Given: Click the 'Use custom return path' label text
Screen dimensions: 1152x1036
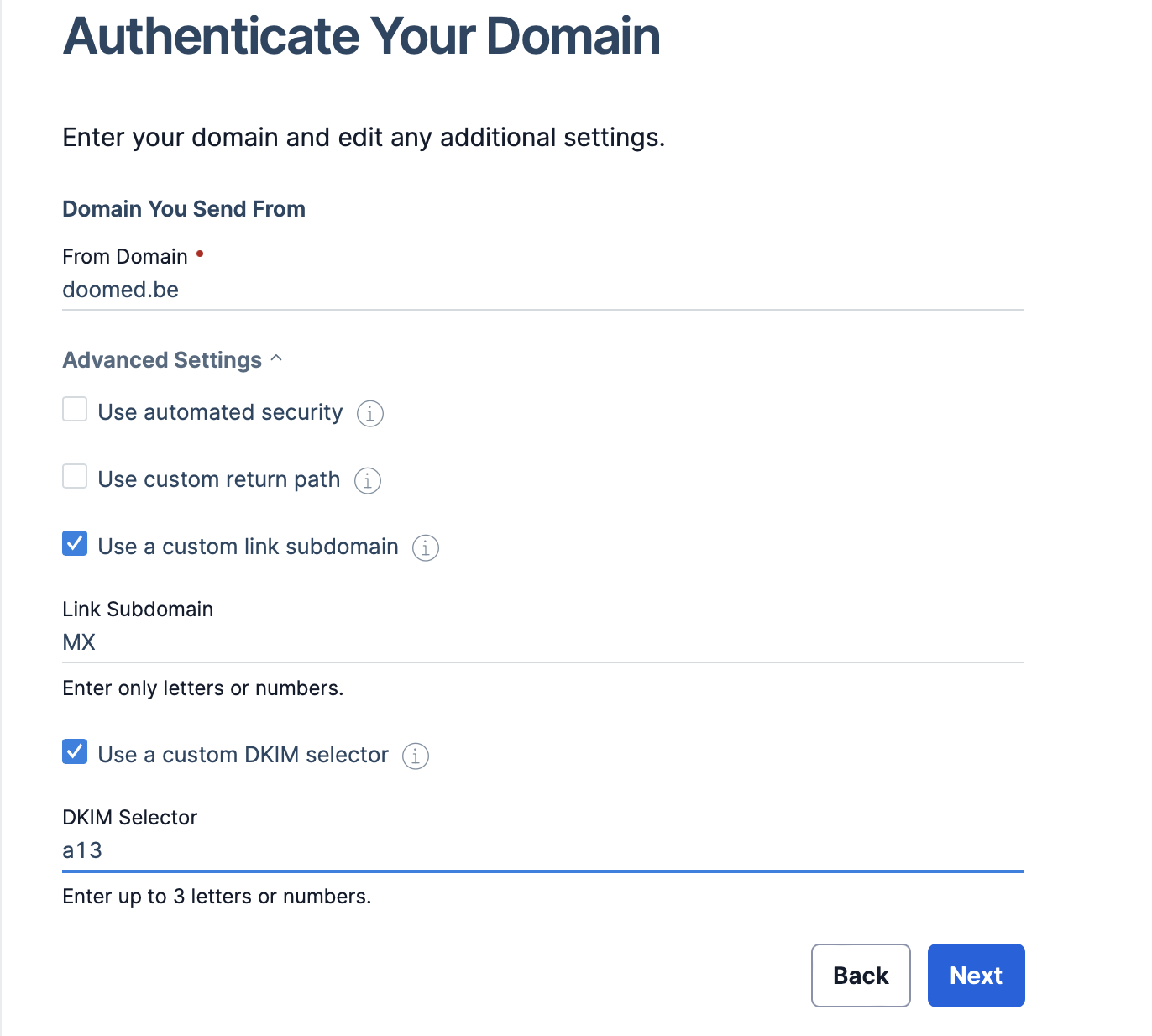Looking at the screenshot, I should point(218,479).
